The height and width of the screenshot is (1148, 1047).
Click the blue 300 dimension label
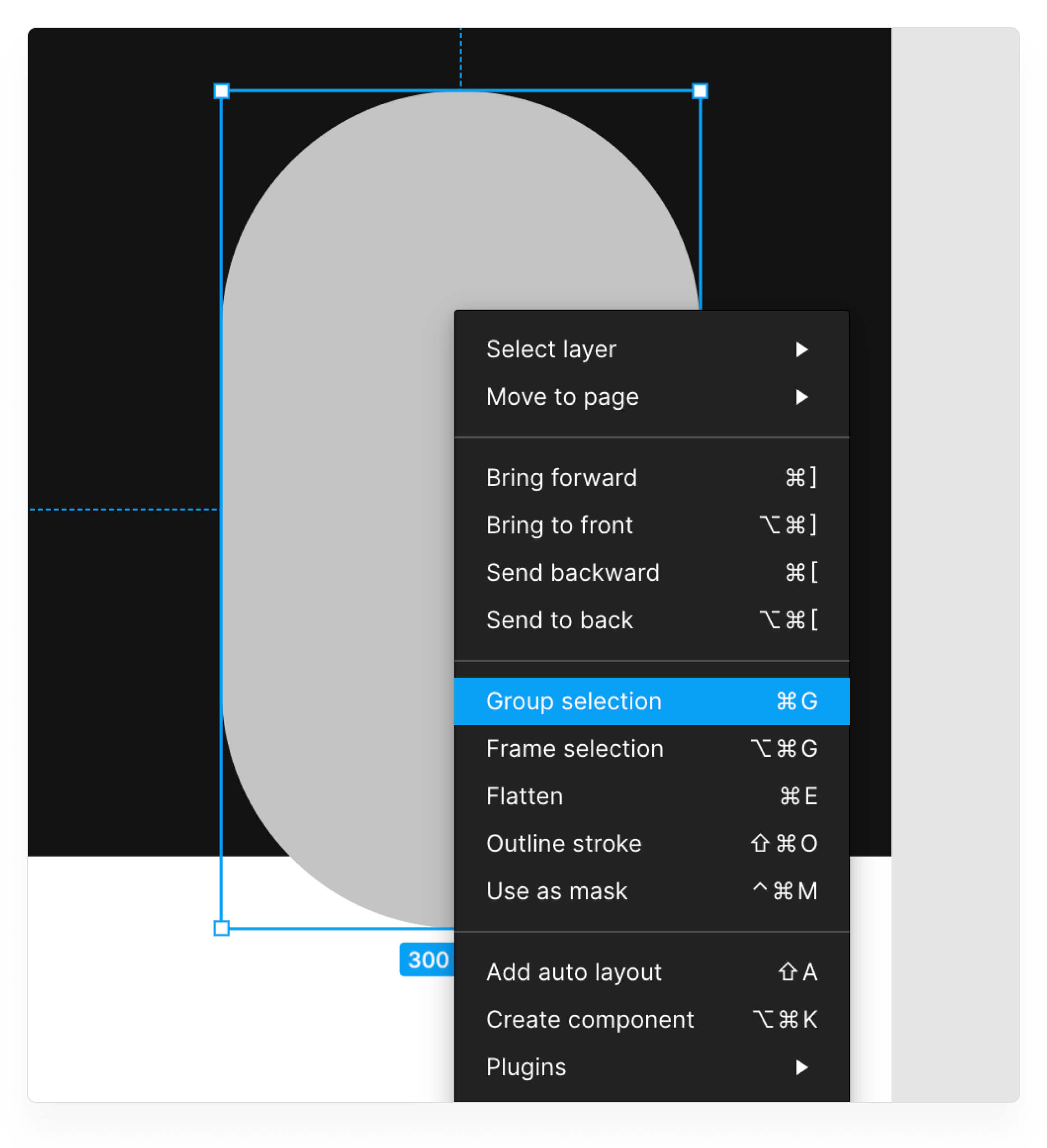427,960
